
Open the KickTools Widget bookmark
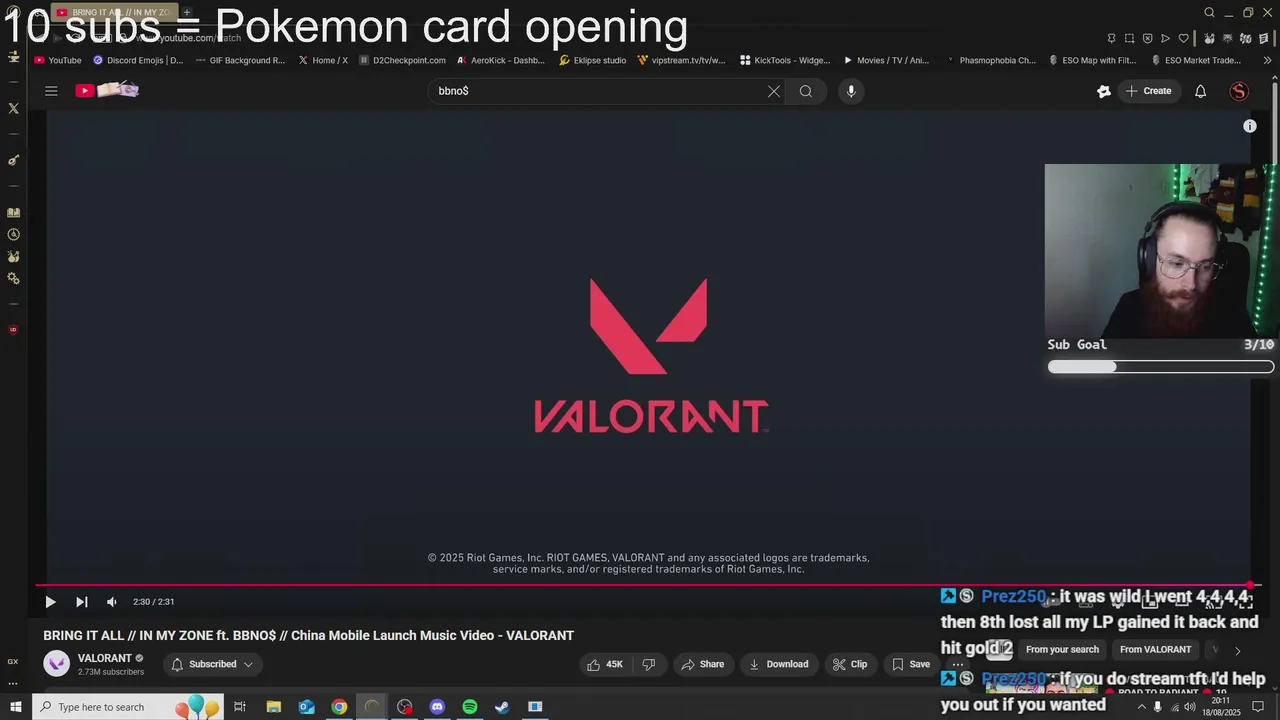[x=785, y=60]
